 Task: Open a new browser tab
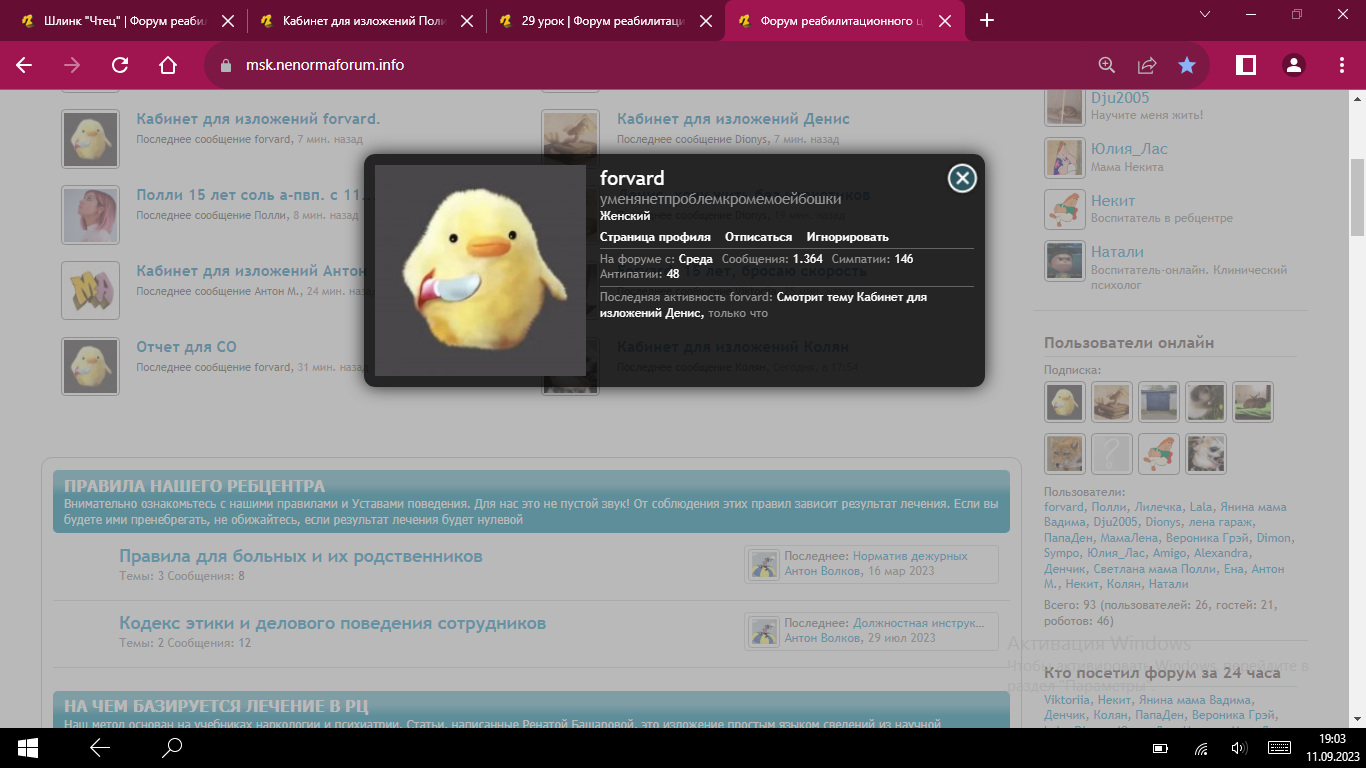[987, 20]
